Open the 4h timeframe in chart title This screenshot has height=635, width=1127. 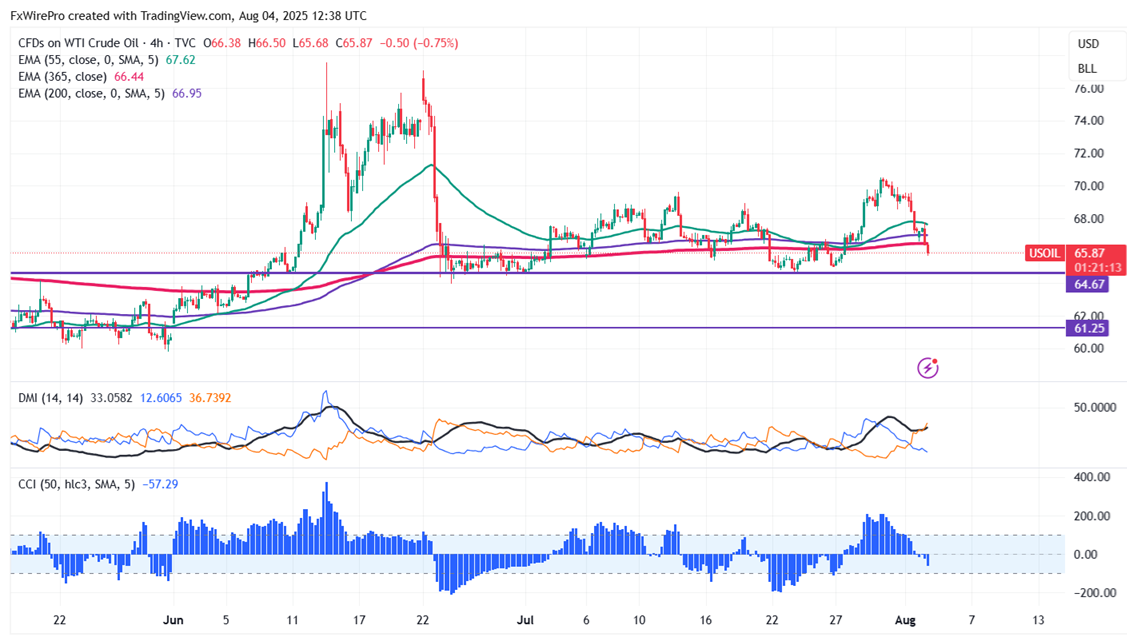click(x=157, y=43)
